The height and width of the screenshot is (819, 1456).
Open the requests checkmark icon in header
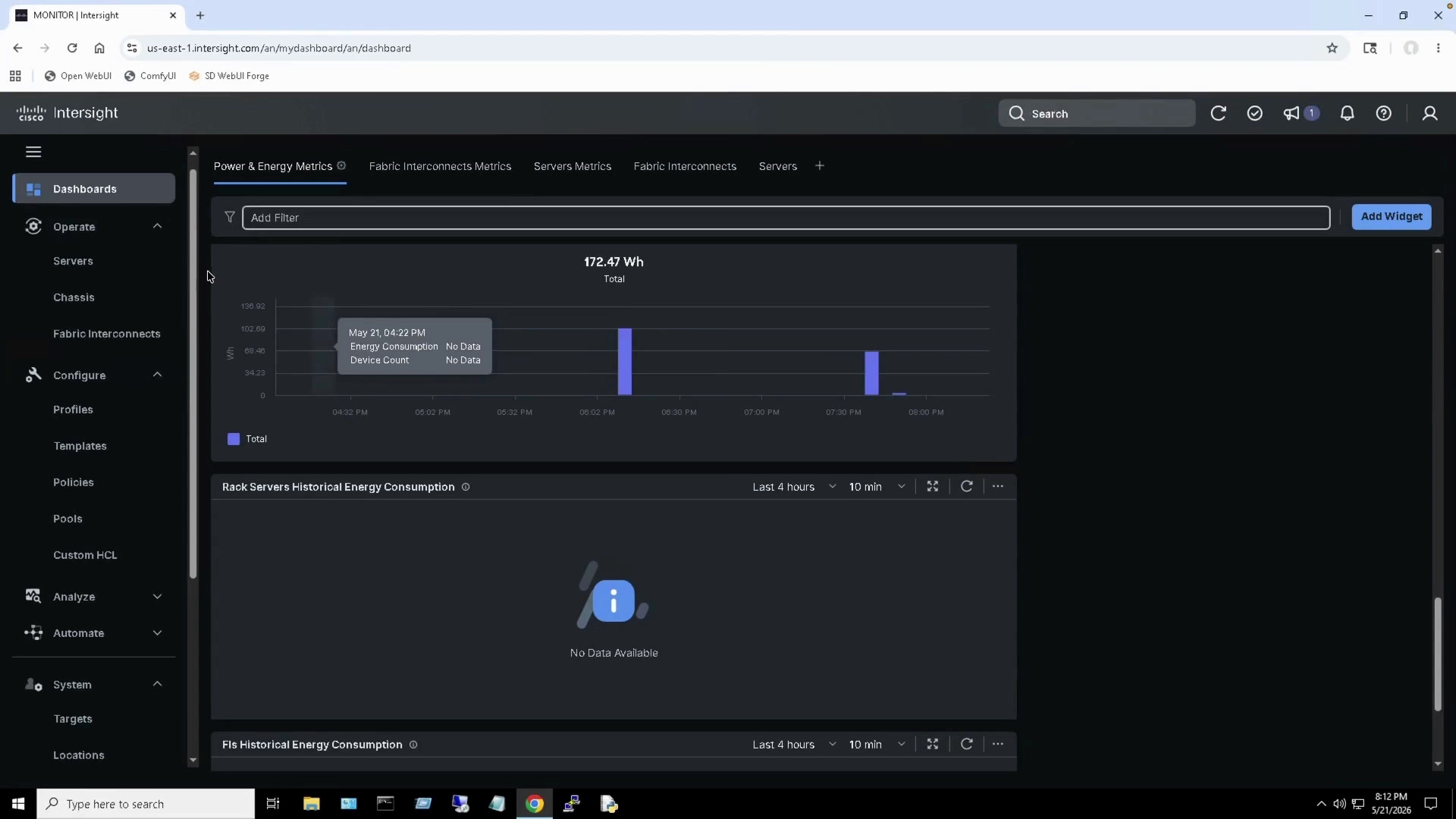coord(1255,114)
